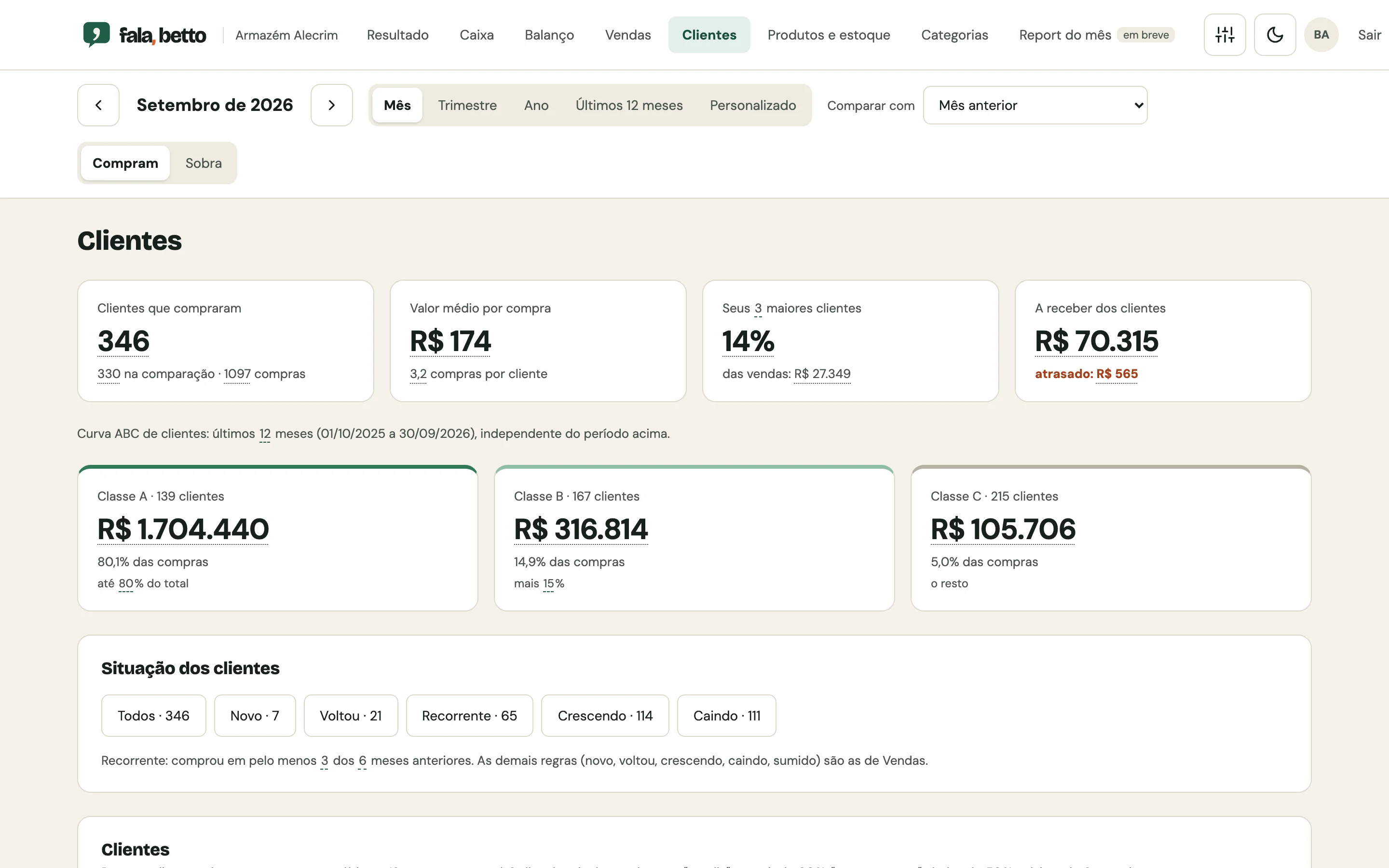Select Últimos 12 meses period
Screen dimensions: 1389x868
629,105
